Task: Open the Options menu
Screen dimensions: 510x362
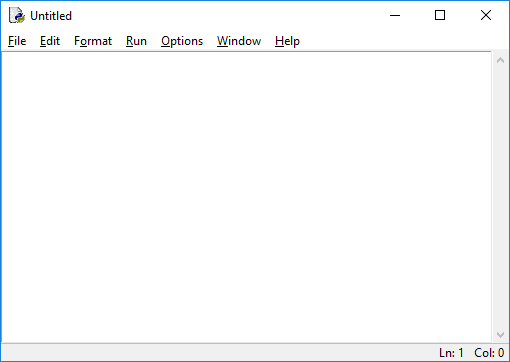Action: click(182, 41)
